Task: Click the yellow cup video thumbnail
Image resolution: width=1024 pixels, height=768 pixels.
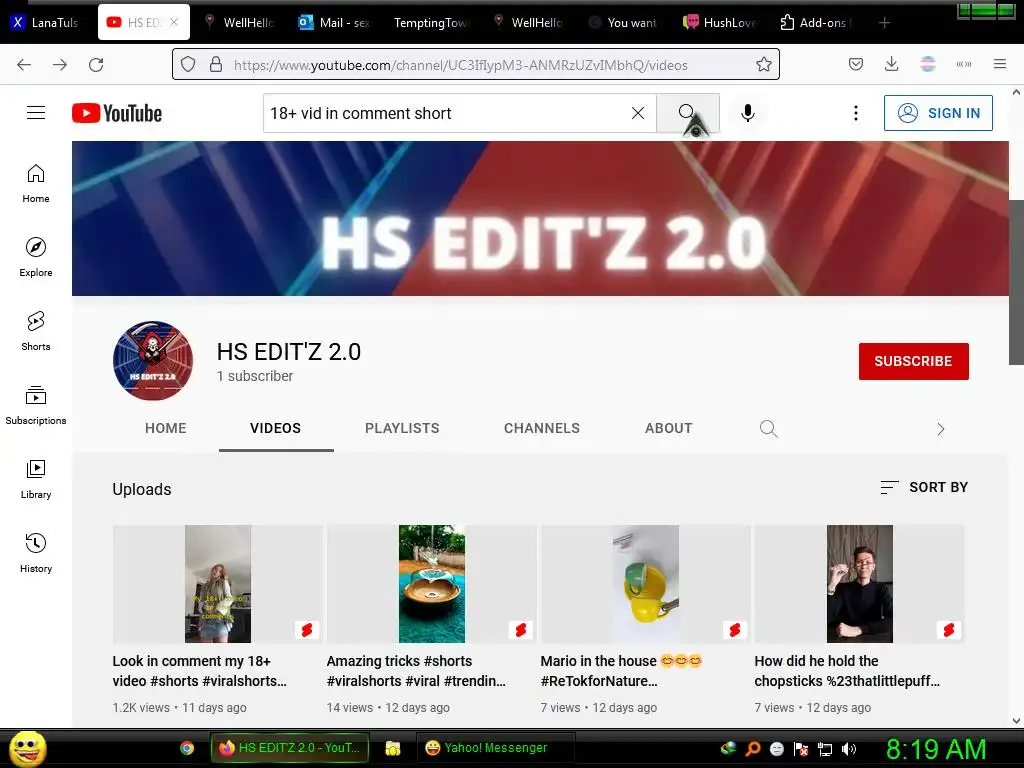Action: tap(645, 584)
